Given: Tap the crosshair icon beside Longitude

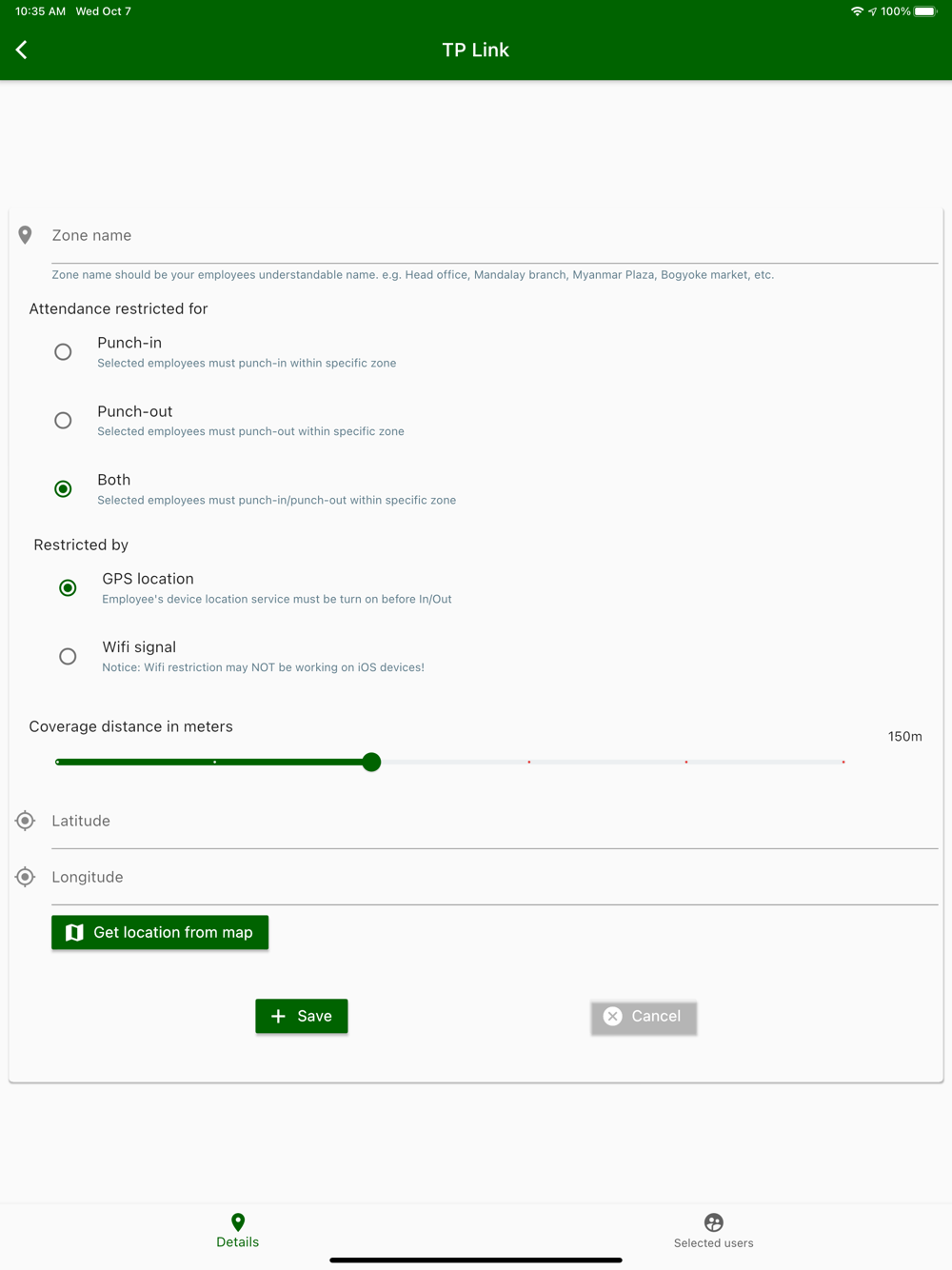Looking at the screenshot, I should coord(26,877).
